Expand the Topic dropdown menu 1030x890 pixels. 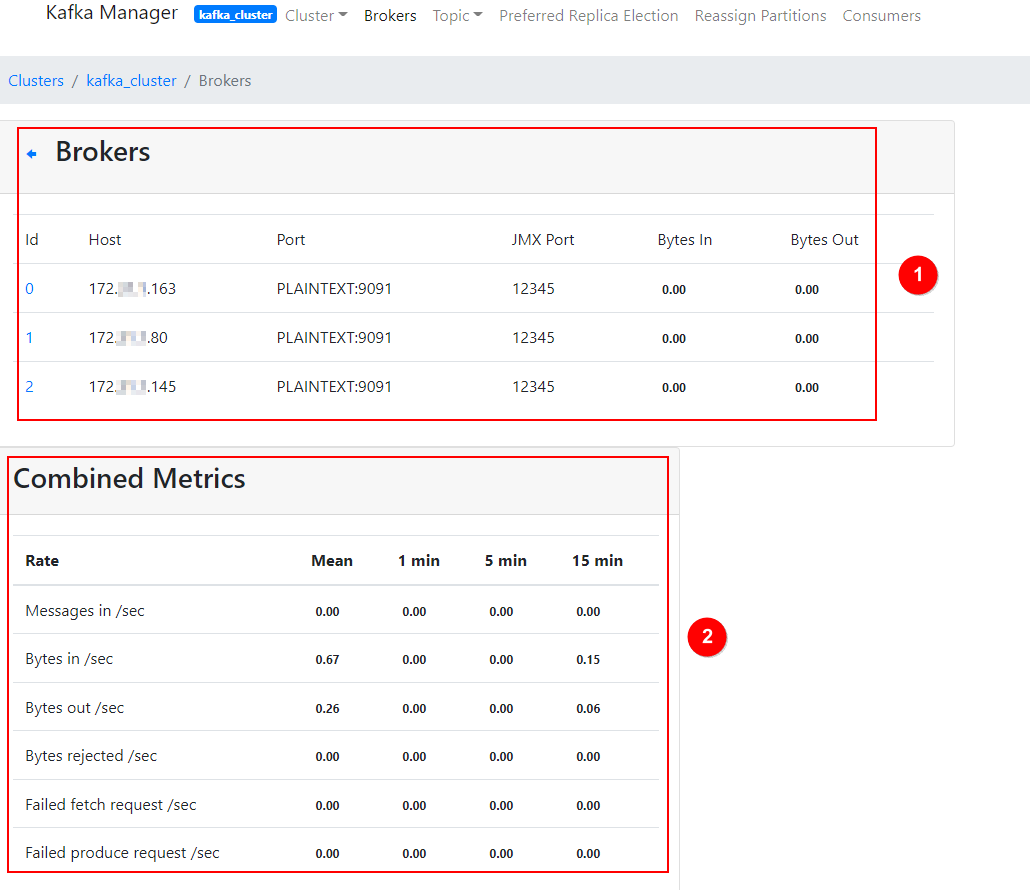click(x=457, y=16)
